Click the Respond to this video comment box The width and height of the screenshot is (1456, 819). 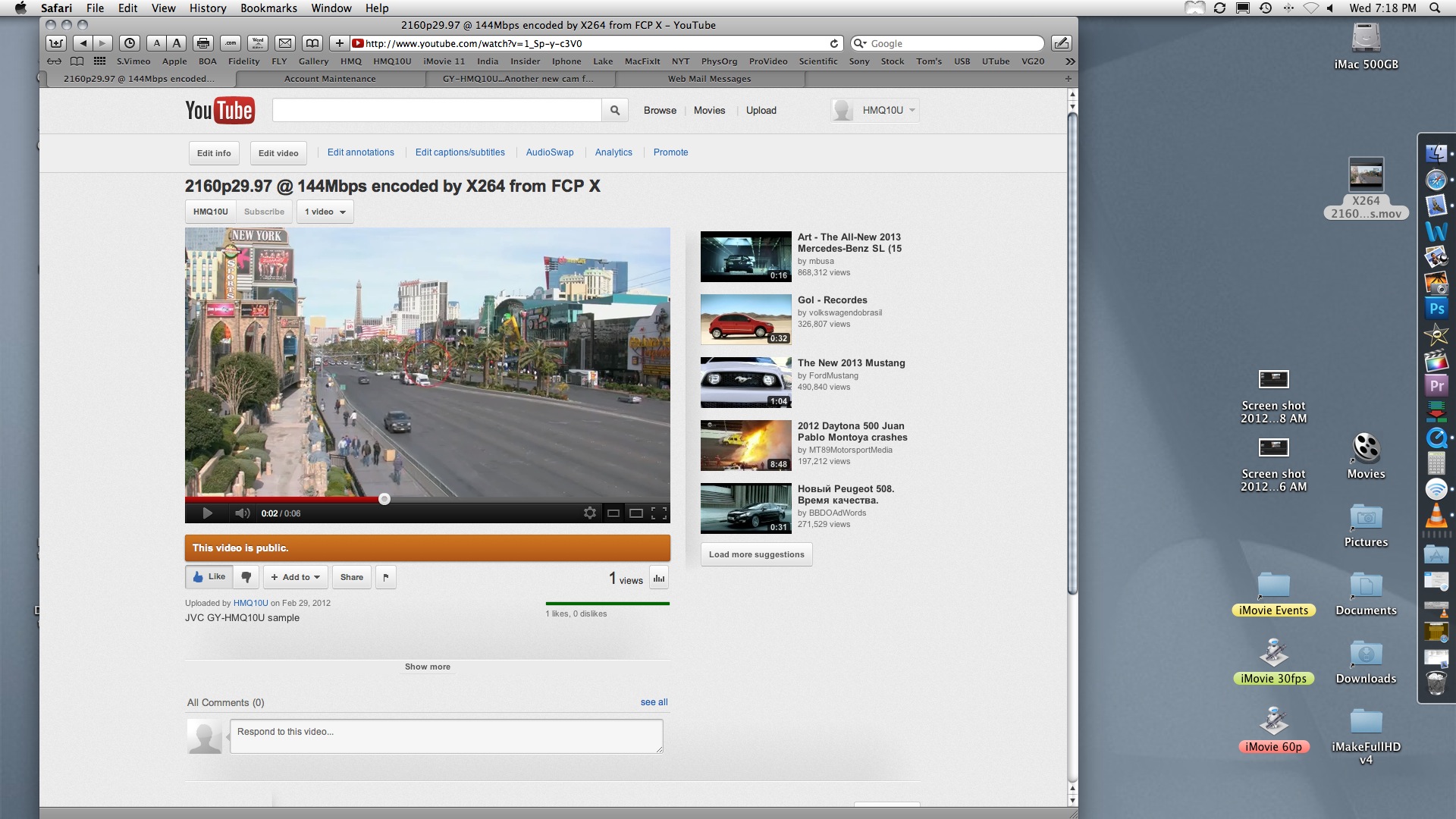coord(447,736)
